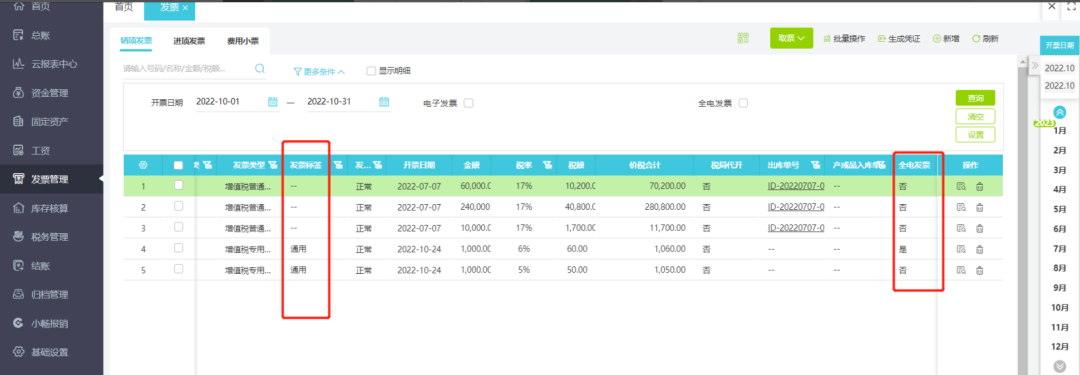Screen dimensions: 1080x375
Task: Open the 取票 dropdown button
Action: [x=791, y=39]
